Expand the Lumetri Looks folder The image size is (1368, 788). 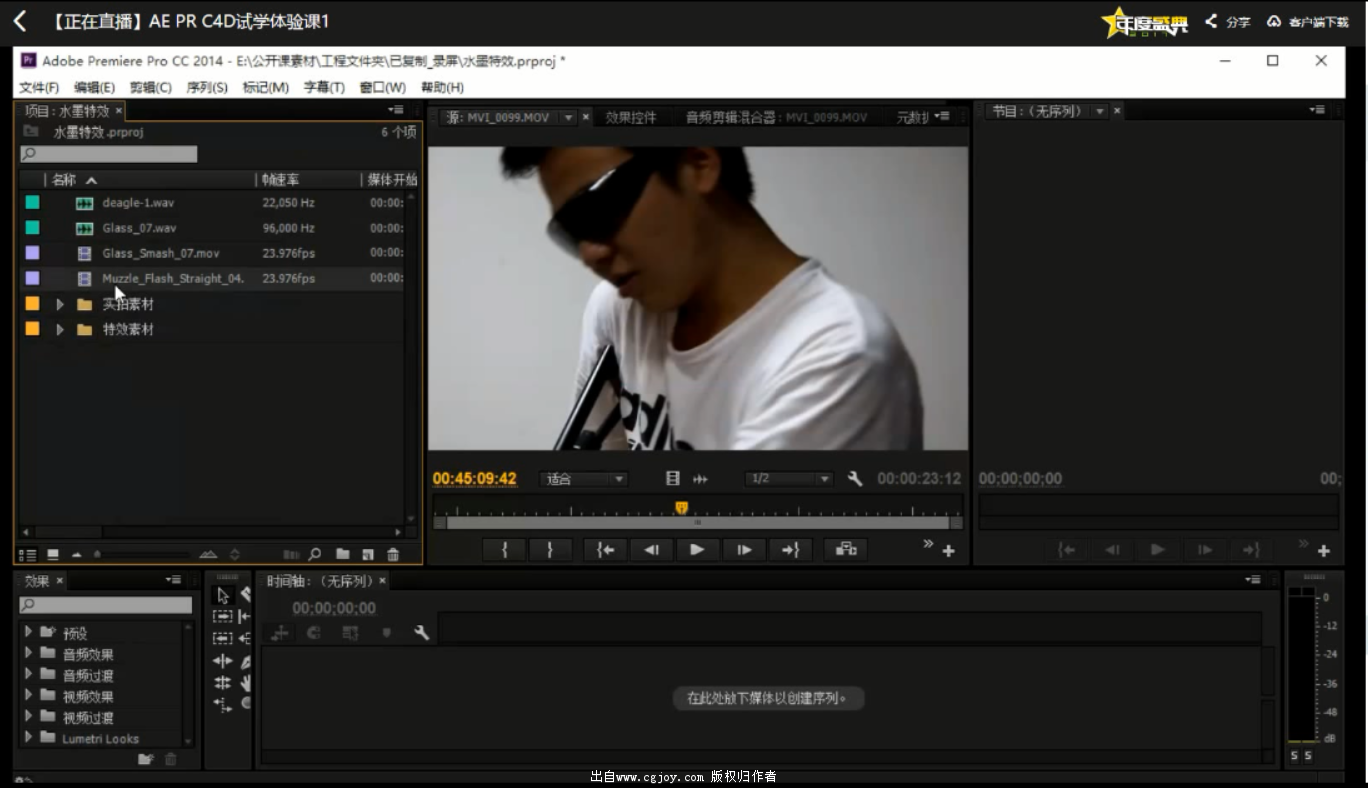click(28, 738)
